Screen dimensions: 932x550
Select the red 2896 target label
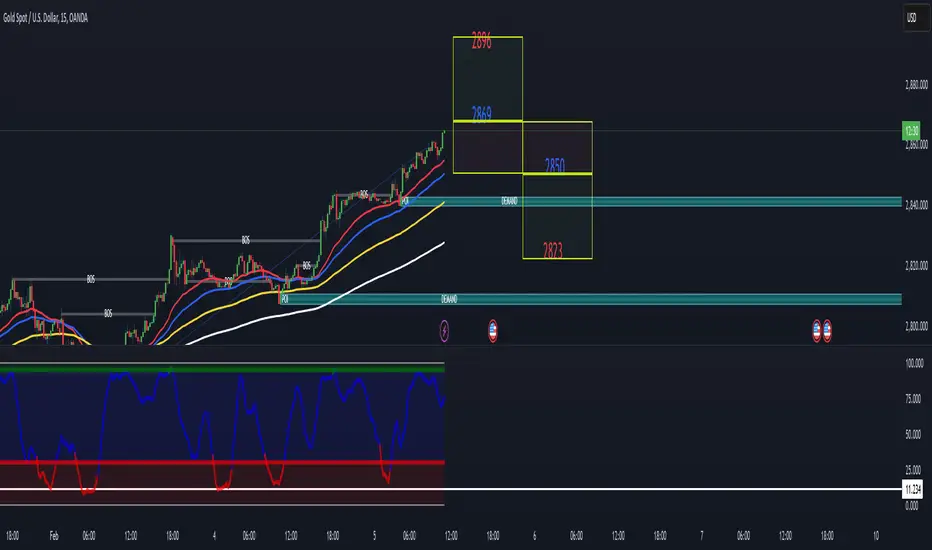[x=481, y=42]
